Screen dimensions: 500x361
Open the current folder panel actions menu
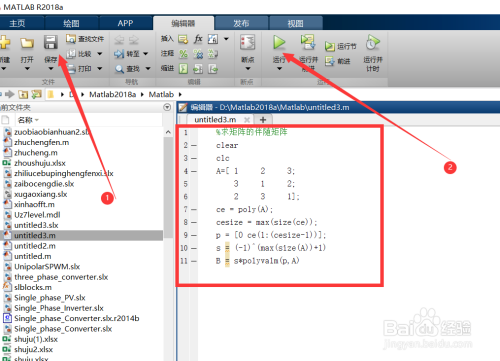167,107
